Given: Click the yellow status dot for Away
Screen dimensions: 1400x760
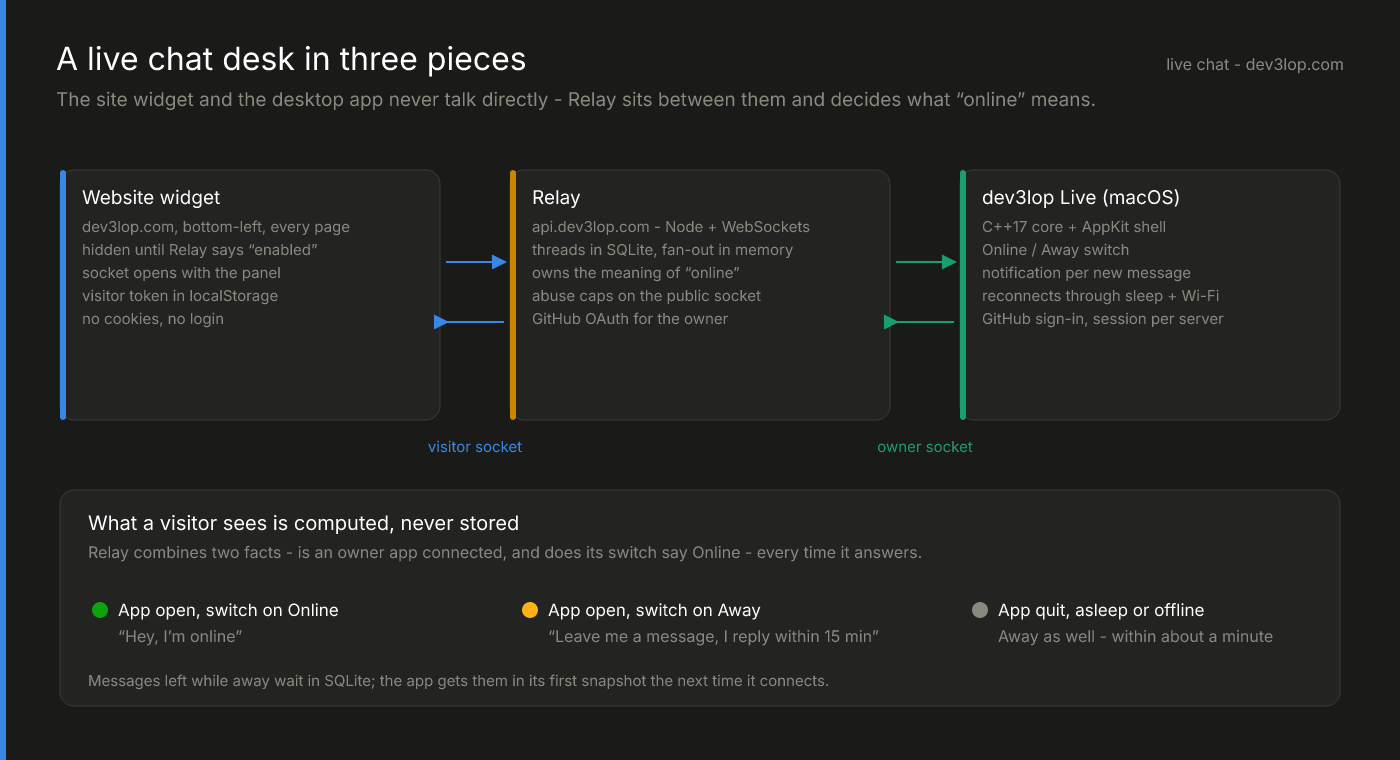Looking at the screenshot, I should [x=530, y=610].
